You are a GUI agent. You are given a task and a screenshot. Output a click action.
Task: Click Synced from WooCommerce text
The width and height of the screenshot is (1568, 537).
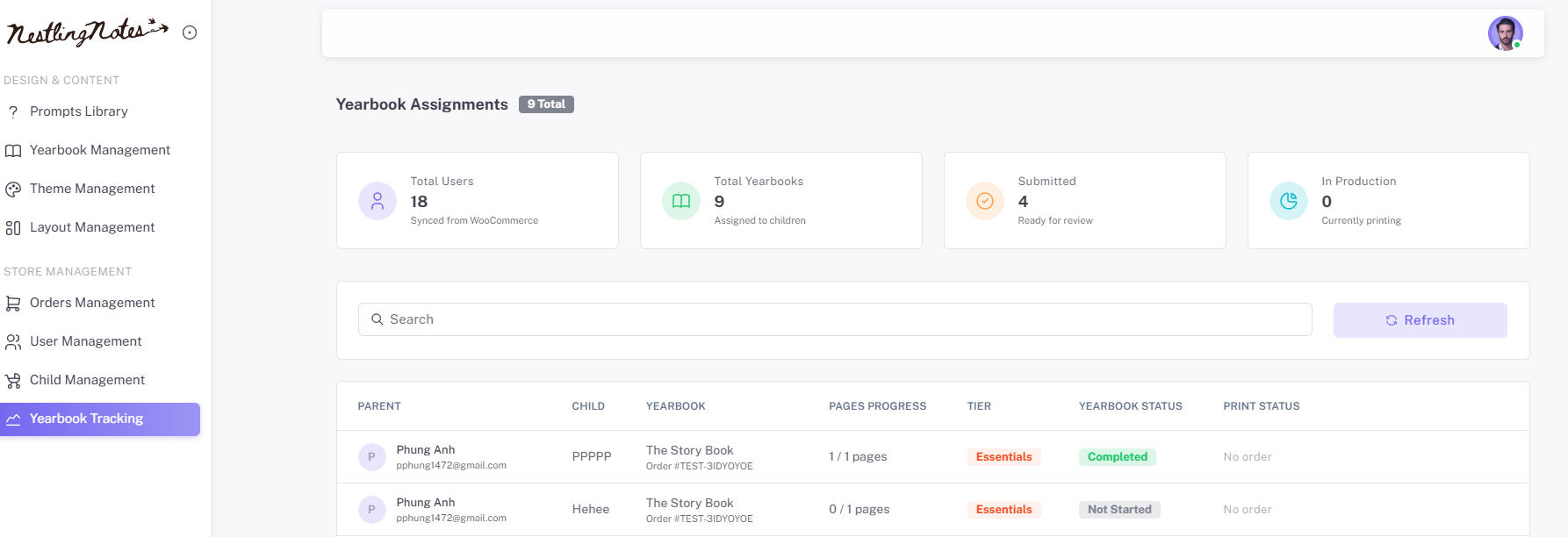click(474, 221)
